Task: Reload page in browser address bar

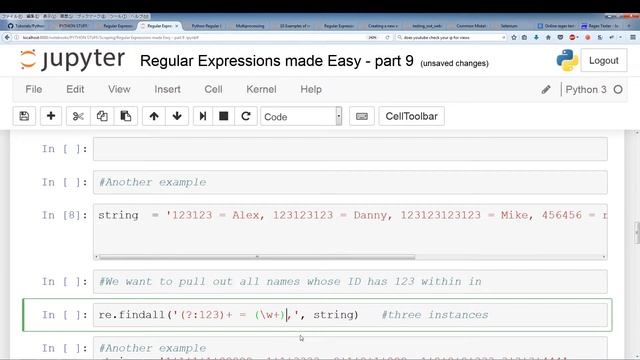Action: tap(387, 37)
